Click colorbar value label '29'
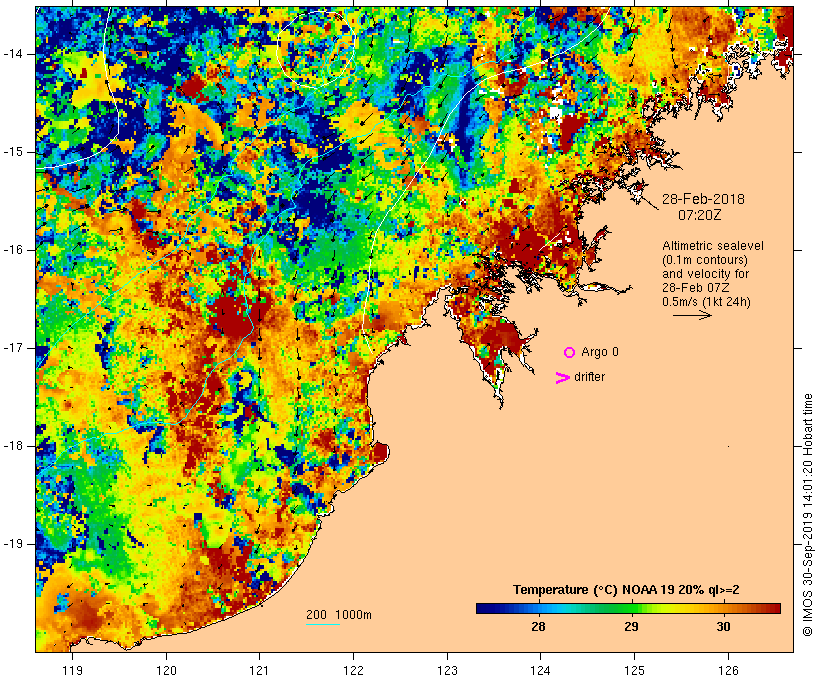The image size is (820, 680). [x=631, y=627]
